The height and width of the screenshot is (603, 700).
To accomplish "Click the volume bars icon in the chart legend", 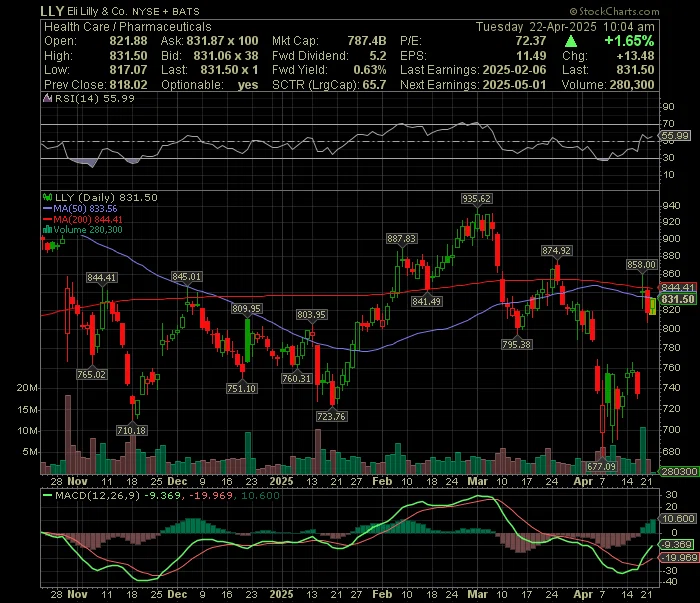I will (47, 230).
